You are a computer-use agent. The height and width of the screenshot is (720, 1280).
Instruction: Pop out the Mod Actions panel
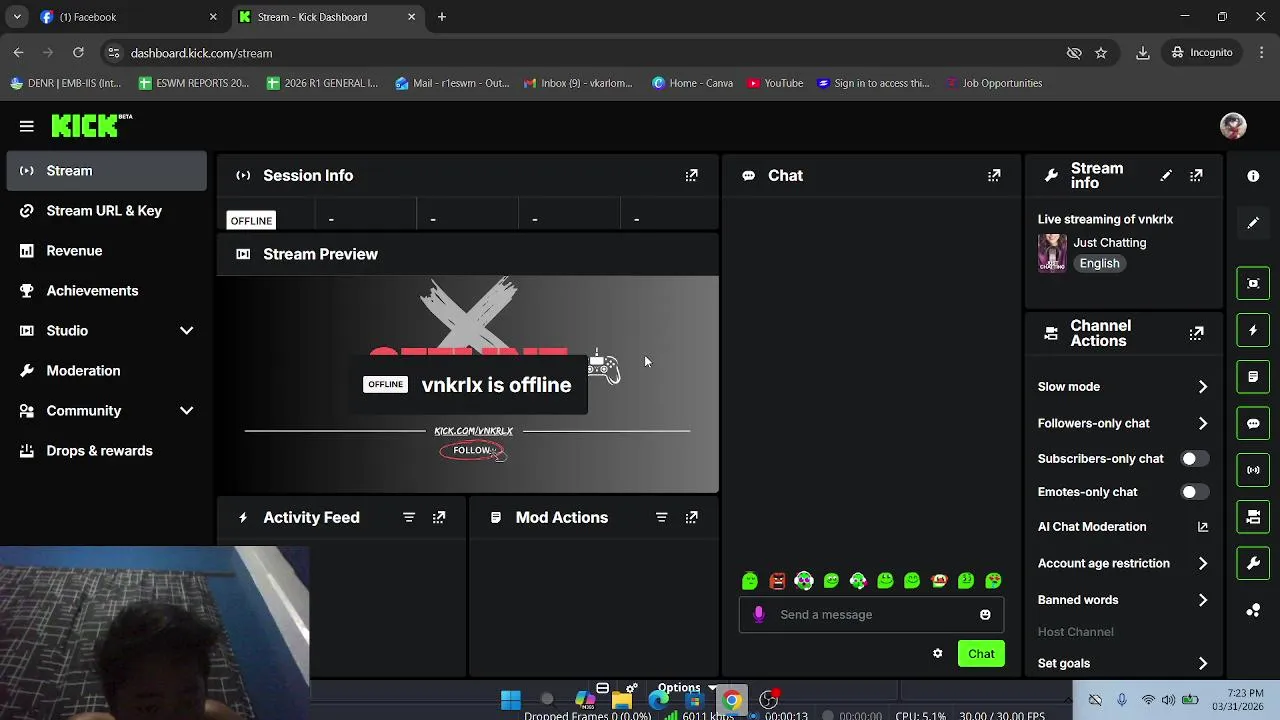[691, 517]
